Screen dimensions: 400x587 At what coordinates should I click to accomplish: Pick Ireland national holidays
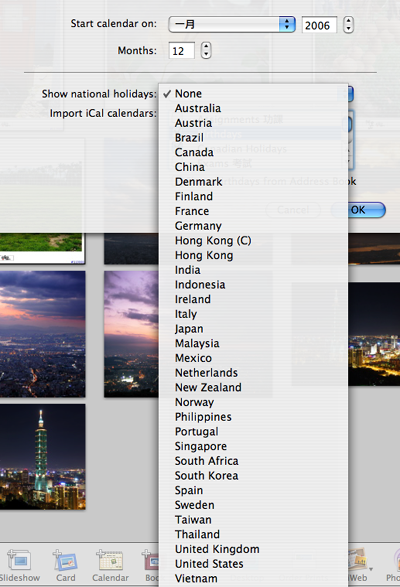coord(254,299)
